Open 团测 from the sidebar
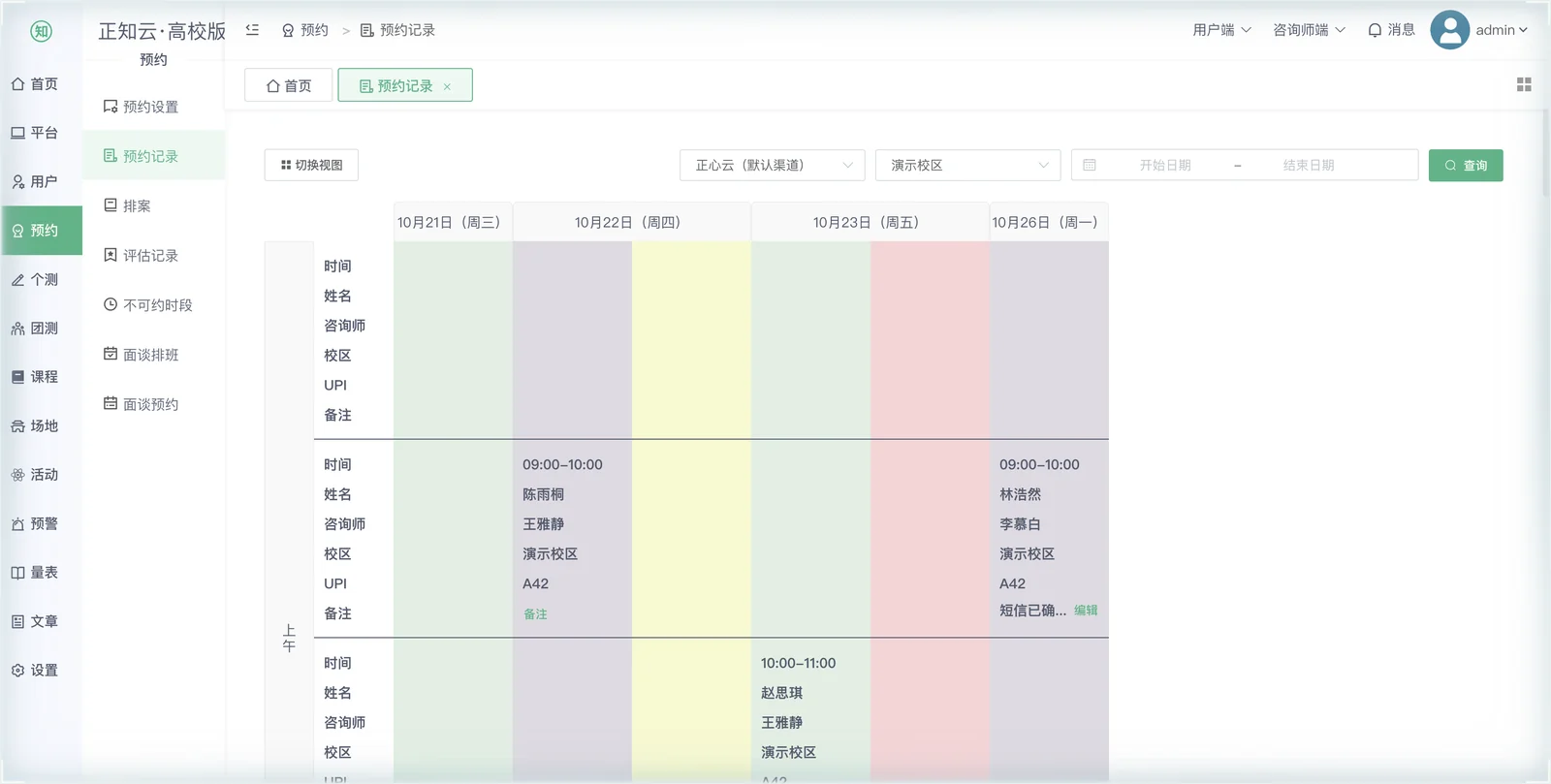1551x784 pixels. coord(35,329)
